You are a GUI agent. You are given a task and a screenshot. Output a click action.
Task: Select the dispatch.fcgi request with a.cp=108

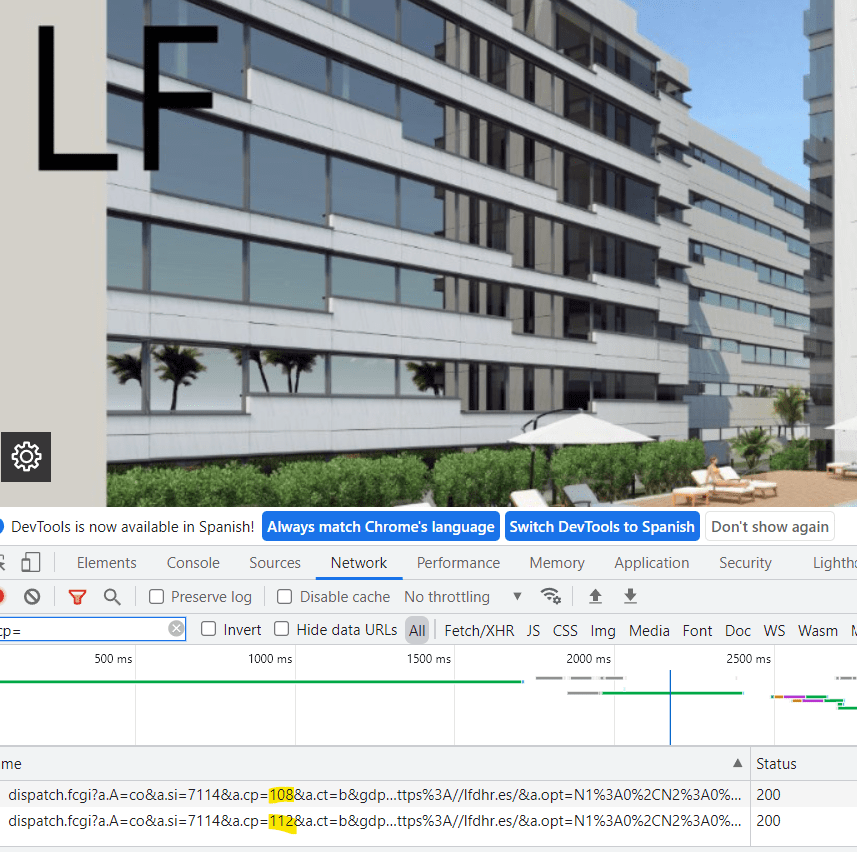[374, 794]
